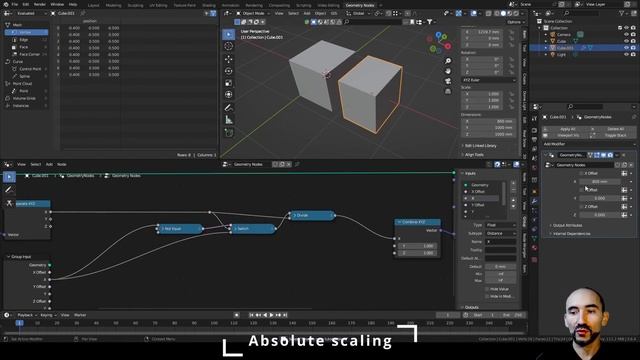The height and width of the screenshot is (360, 640).
Task: Edit the socket Name field
Action: click(x=500, y=242)
